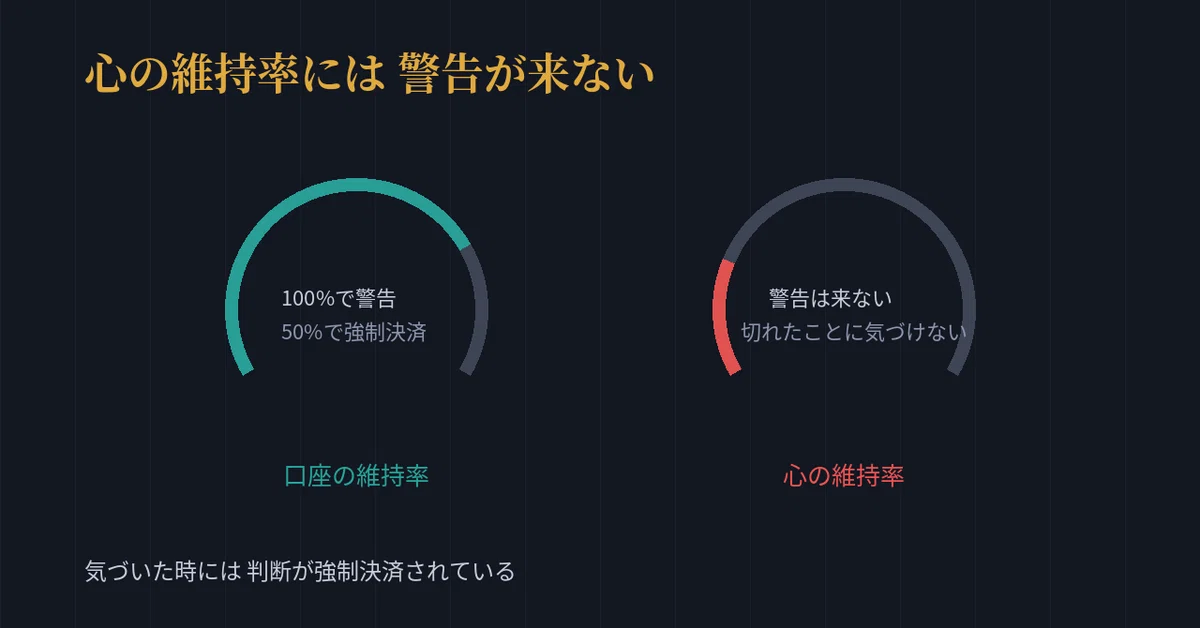The width and height of the screenshot is (1200, 628).
Task: Click the text 切れたことに気づけない
Action: [x=853, y=332]
